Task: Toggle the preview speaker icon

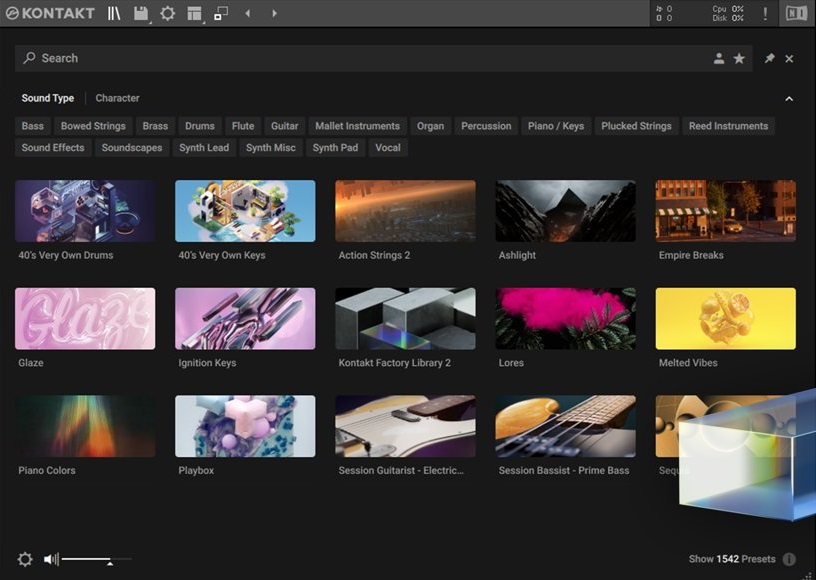Action: pyautogui.click(x=52, y=559)
